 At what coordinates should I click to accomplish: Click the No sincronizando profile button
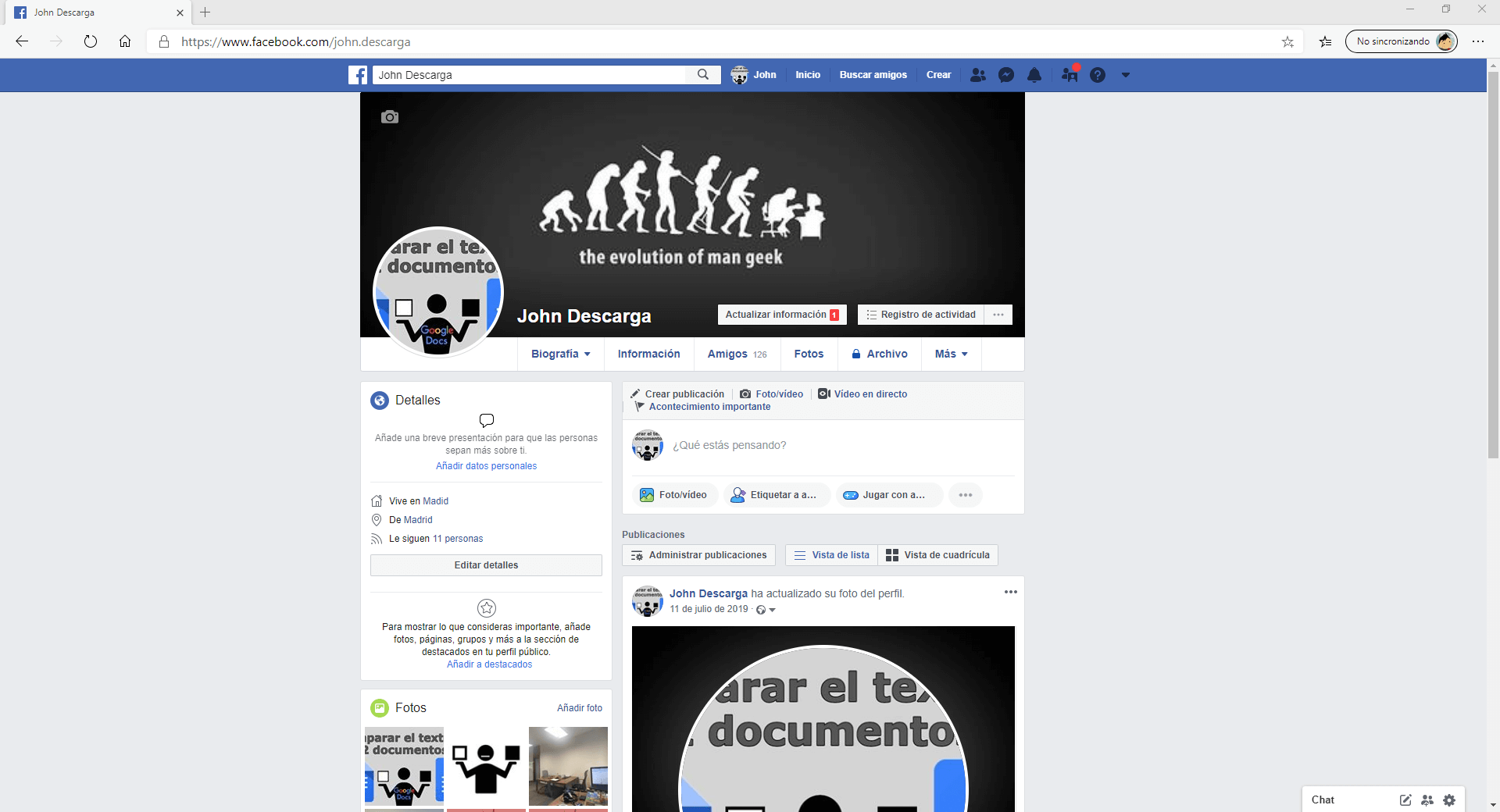[x=1402, y=41]
